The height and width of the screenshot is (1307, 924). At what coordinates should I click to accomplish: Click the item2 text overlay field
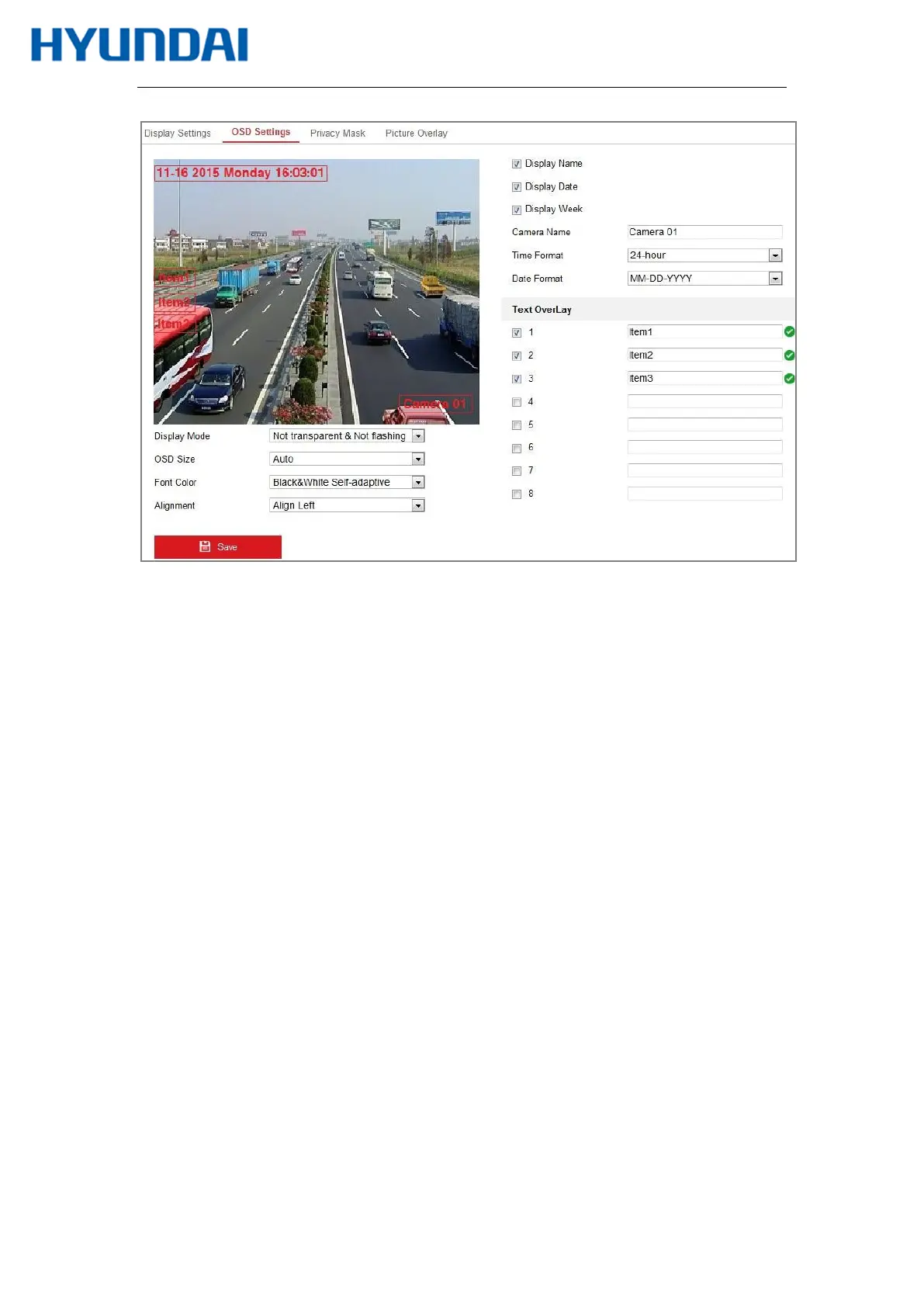(704, 355)
